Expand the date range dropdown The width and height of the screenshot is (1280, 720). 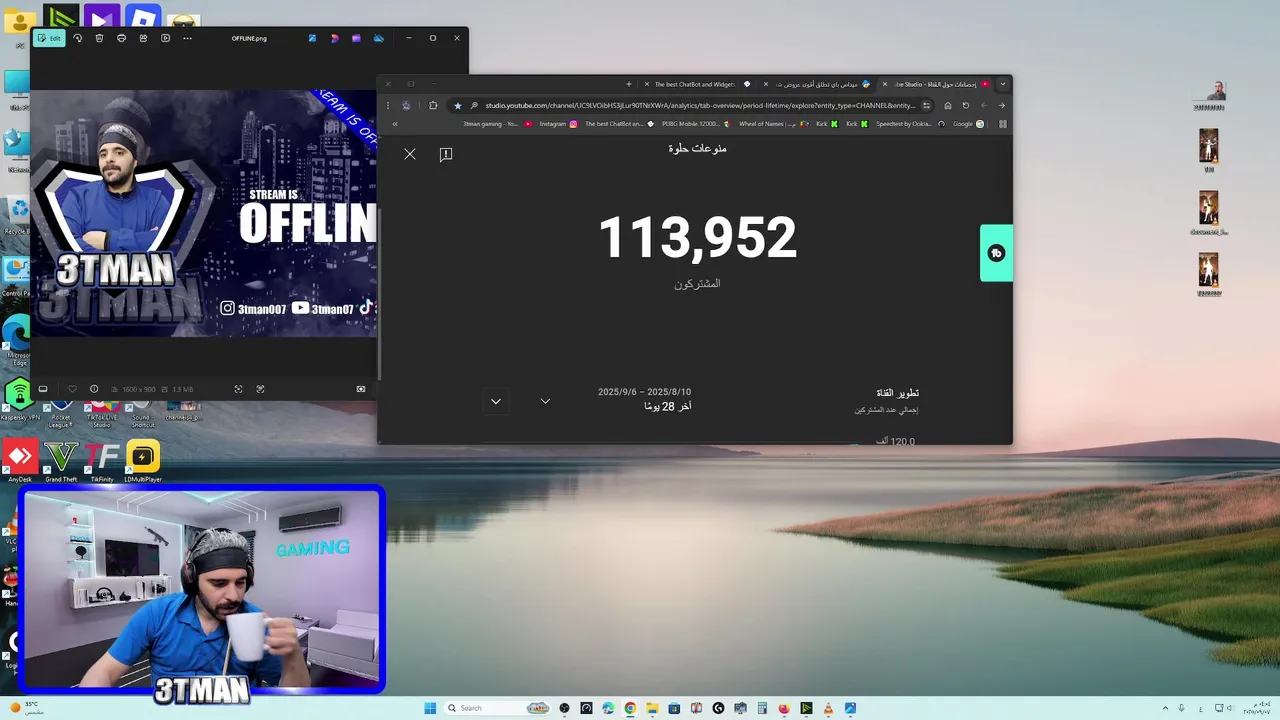(545, 401)
